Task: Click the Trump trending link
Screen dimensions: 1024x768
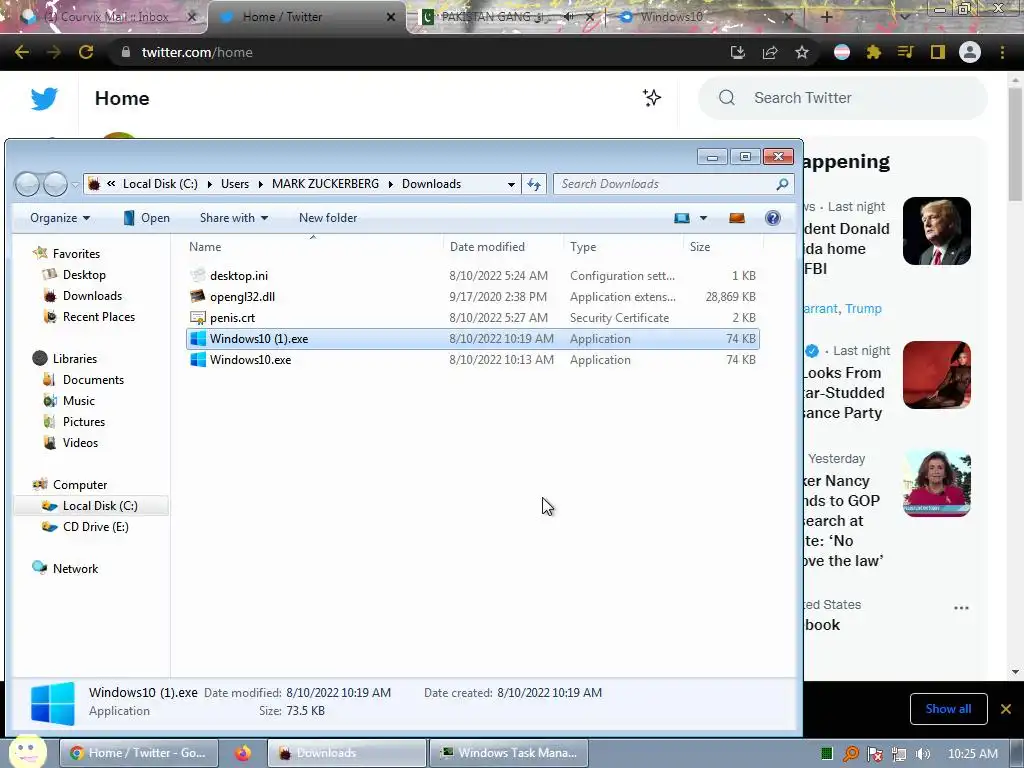Action: (863, 308)
